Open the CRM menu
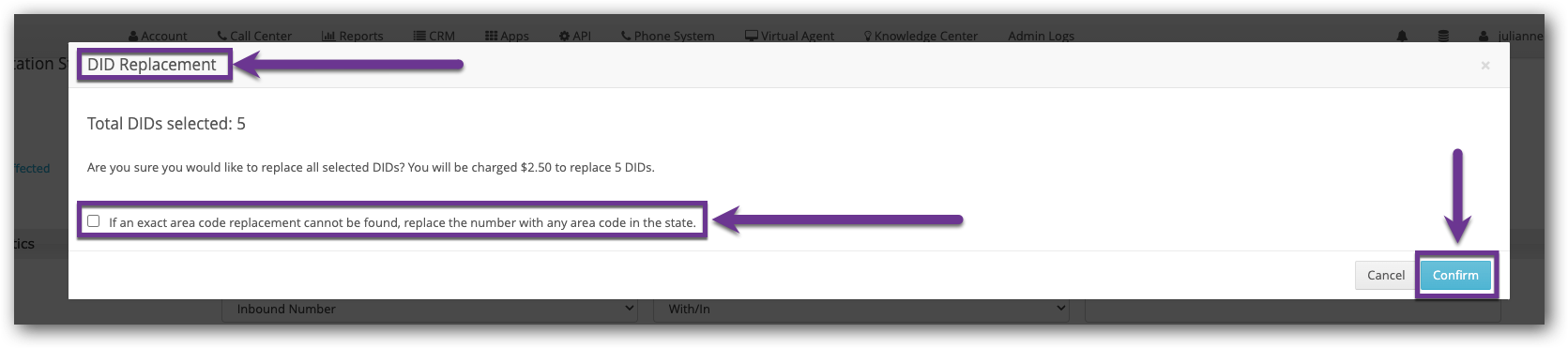The width and height of the screenshot is (1568, 348). tap(434, 36)
